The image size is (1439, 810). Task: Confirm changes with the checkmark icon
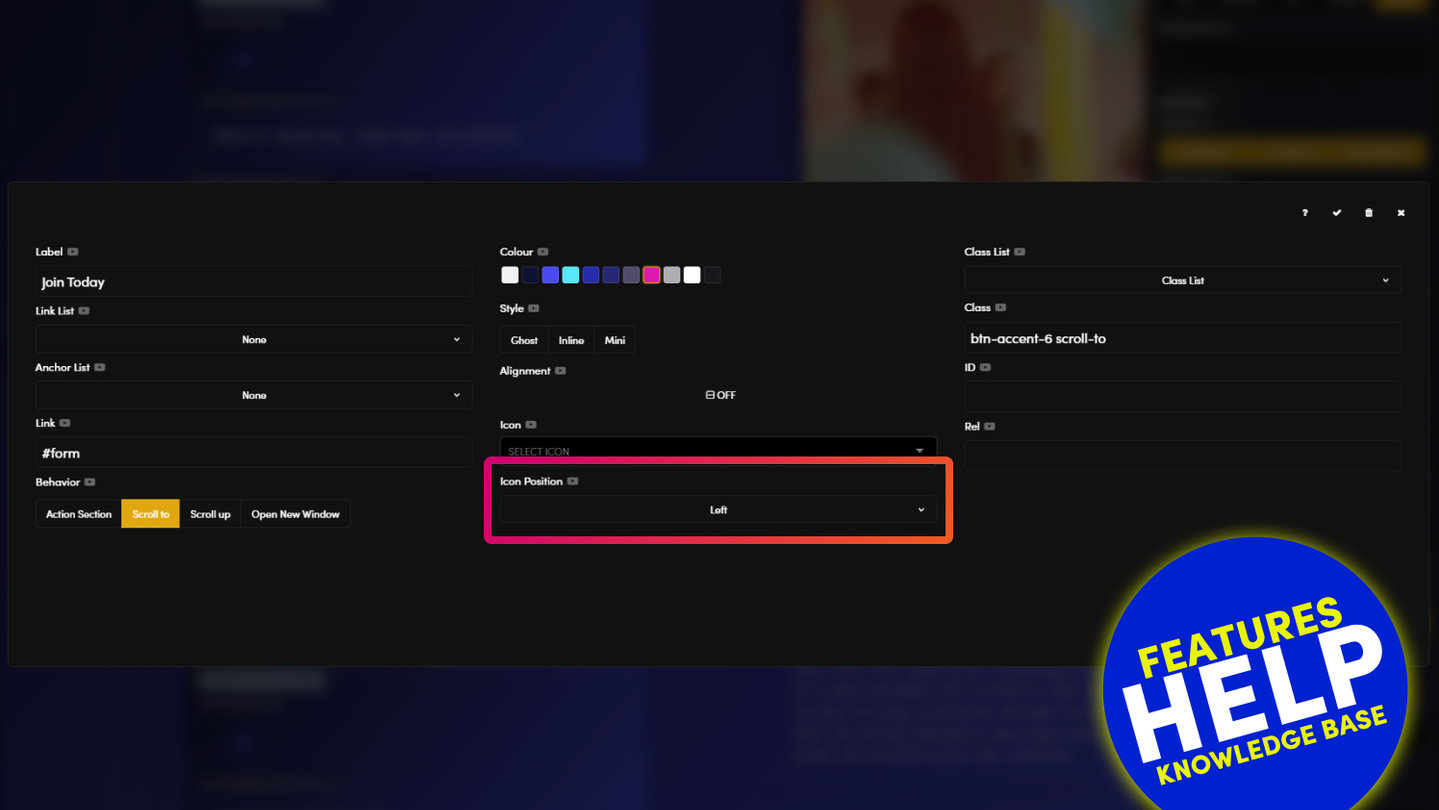pyautogui.click(x=1337, y=213)
